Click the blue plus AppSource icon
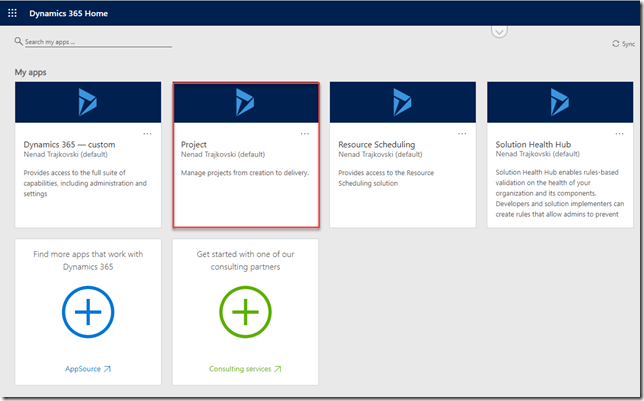This screenshot has height=401, width=644. click(x=88, y=312)
